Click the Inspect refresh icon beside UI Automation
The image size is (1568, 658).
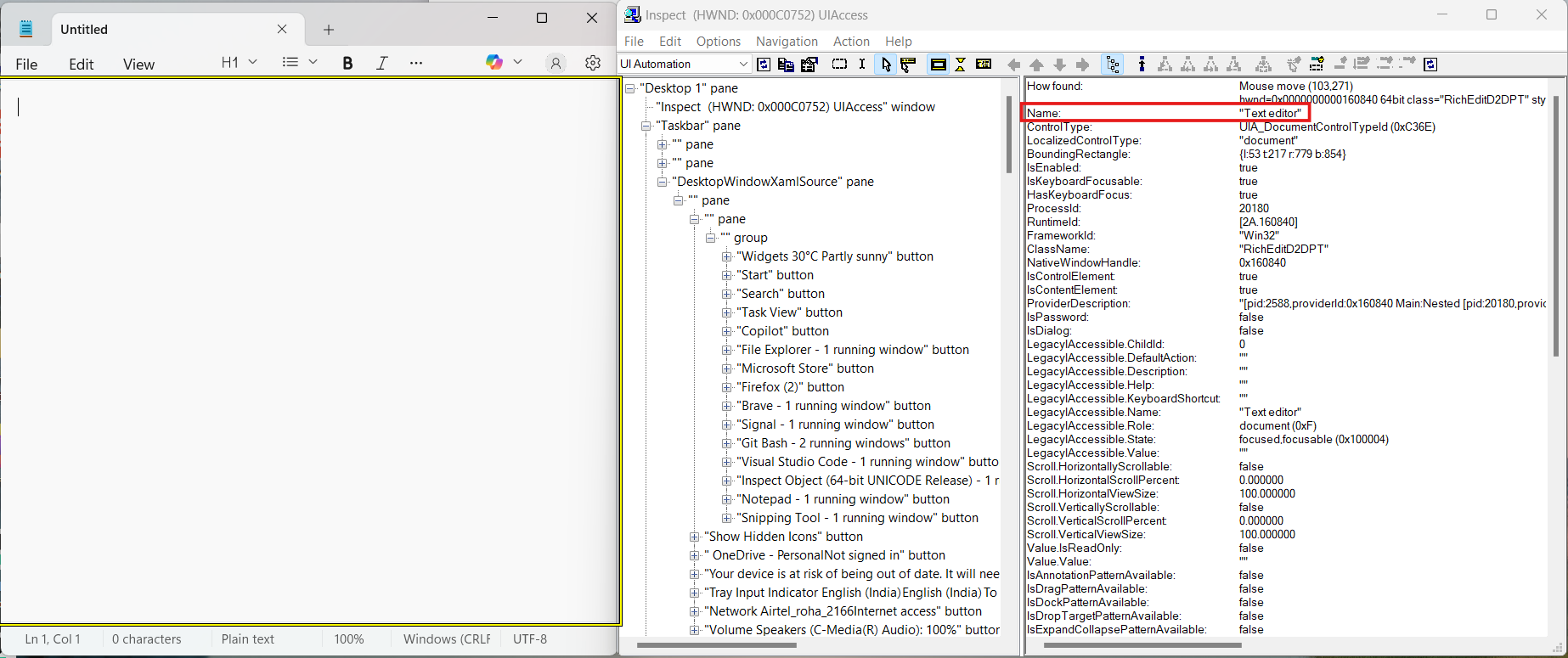click(764, 65)
